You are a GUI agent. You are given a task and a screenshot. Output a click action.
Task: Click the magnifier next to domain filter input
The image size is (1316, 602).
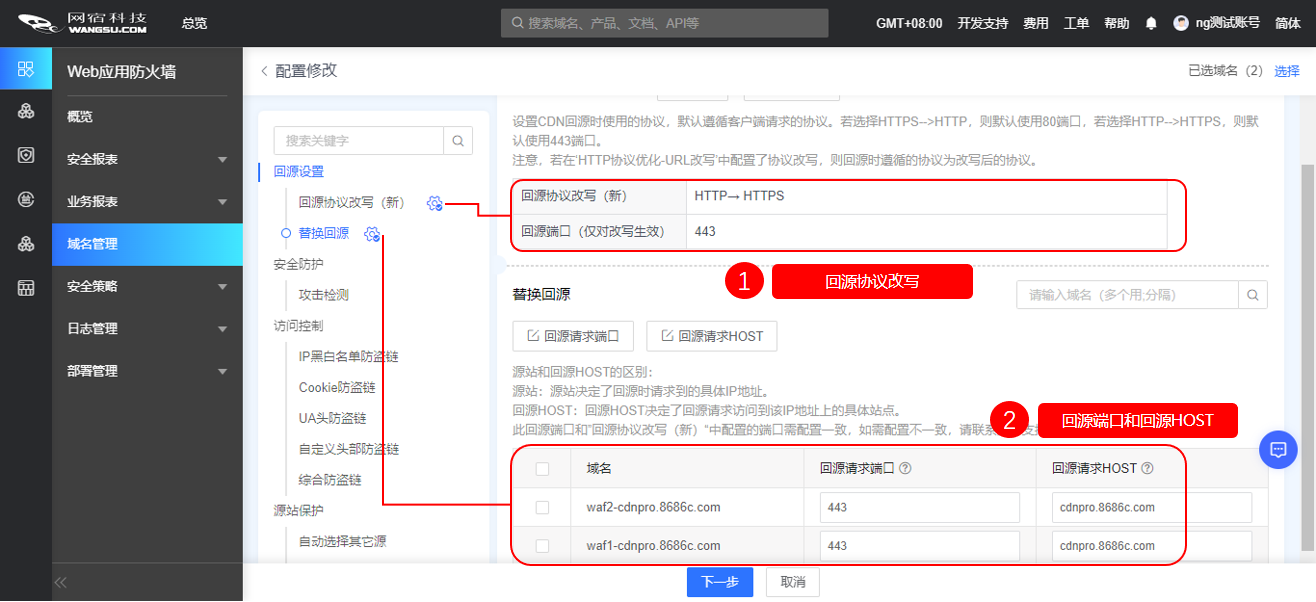[1253, 295]
